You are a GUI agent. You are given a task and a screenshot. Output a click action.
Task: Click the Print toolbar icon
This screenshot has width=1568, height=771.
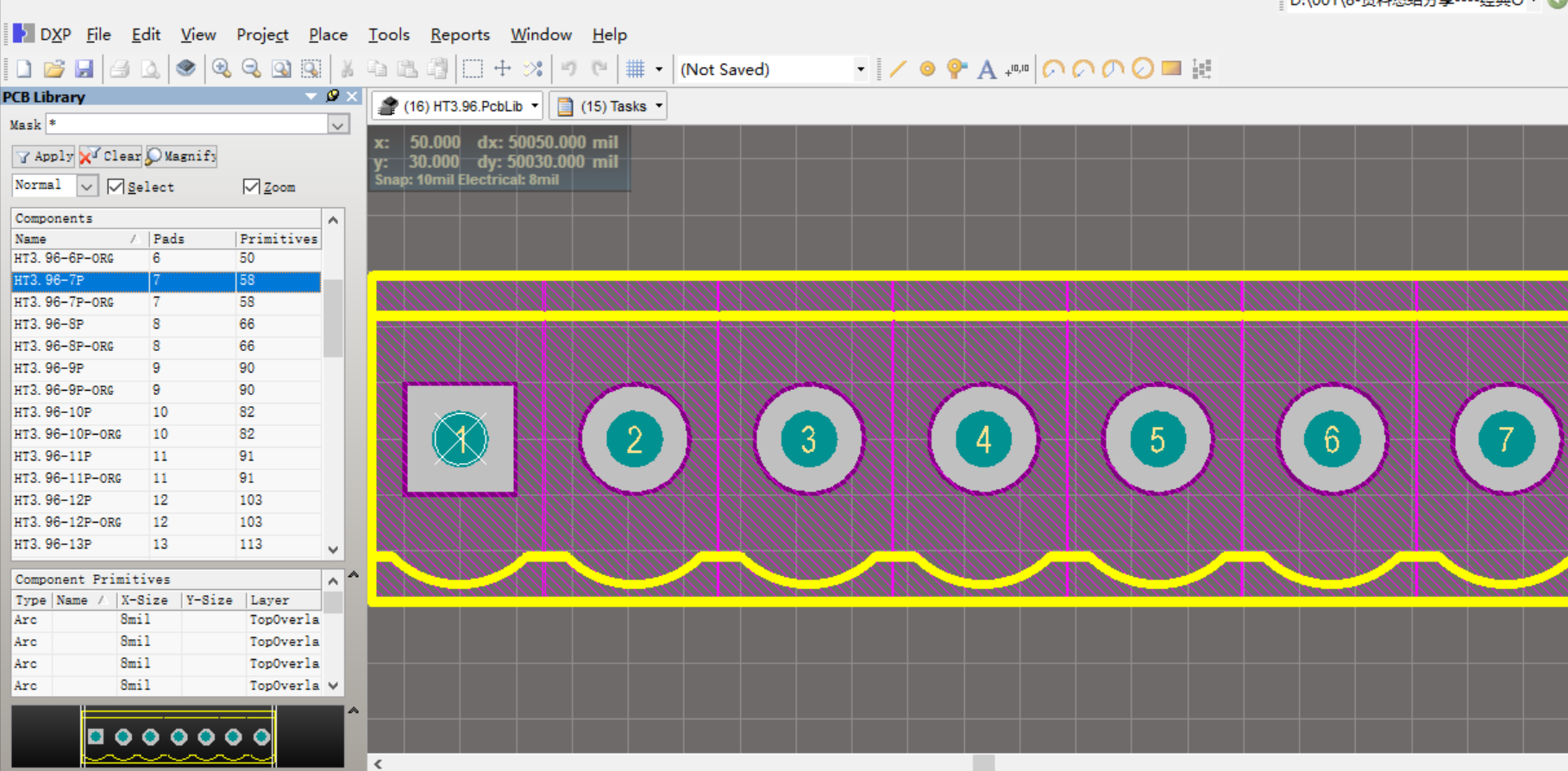(120, 69)
